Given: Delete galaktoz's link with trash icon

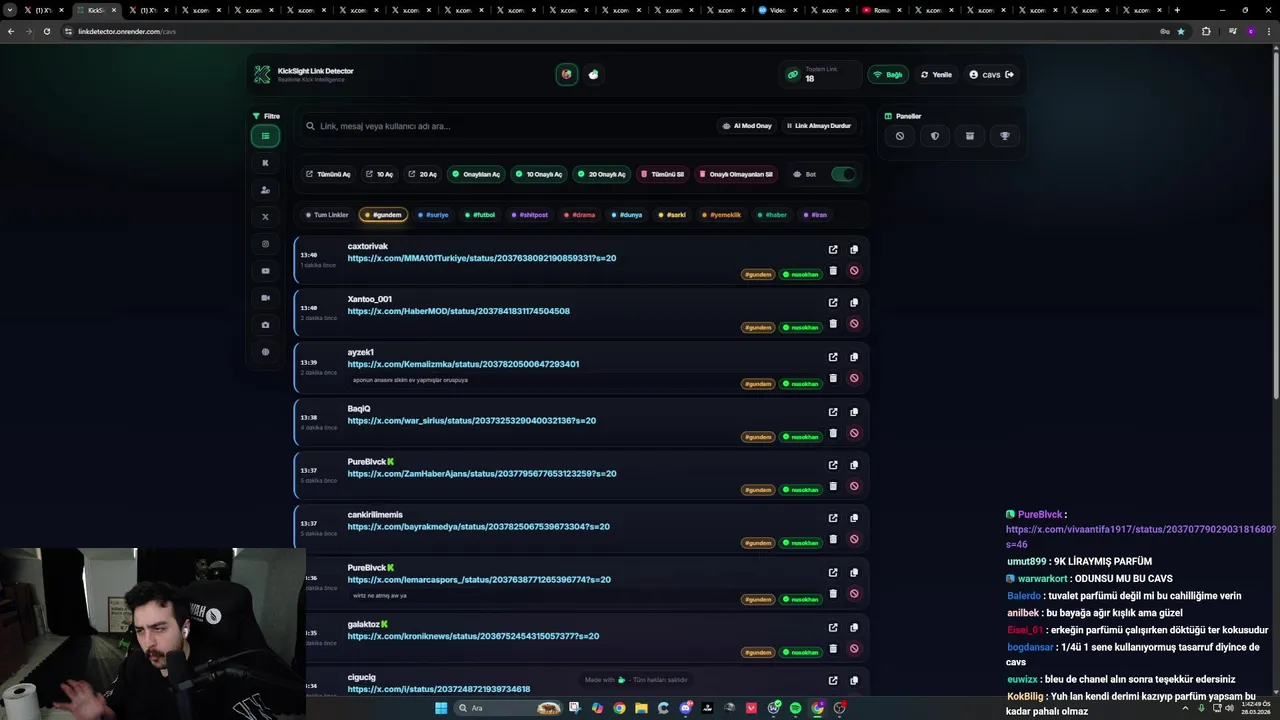Looking at the screenshot, I should (833, 648).
